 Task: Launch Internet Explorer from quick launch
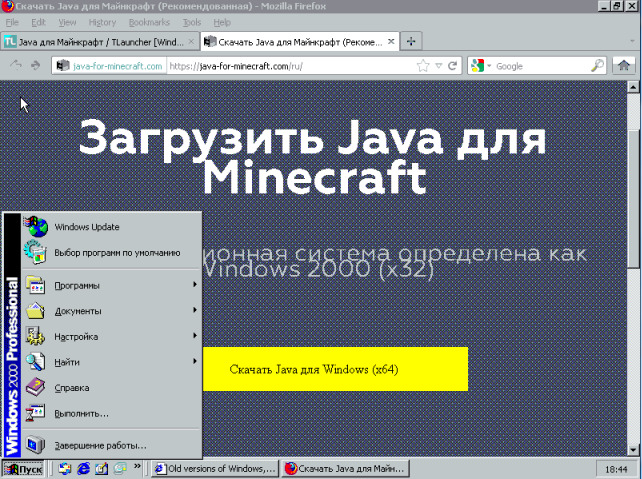(83, 468)
